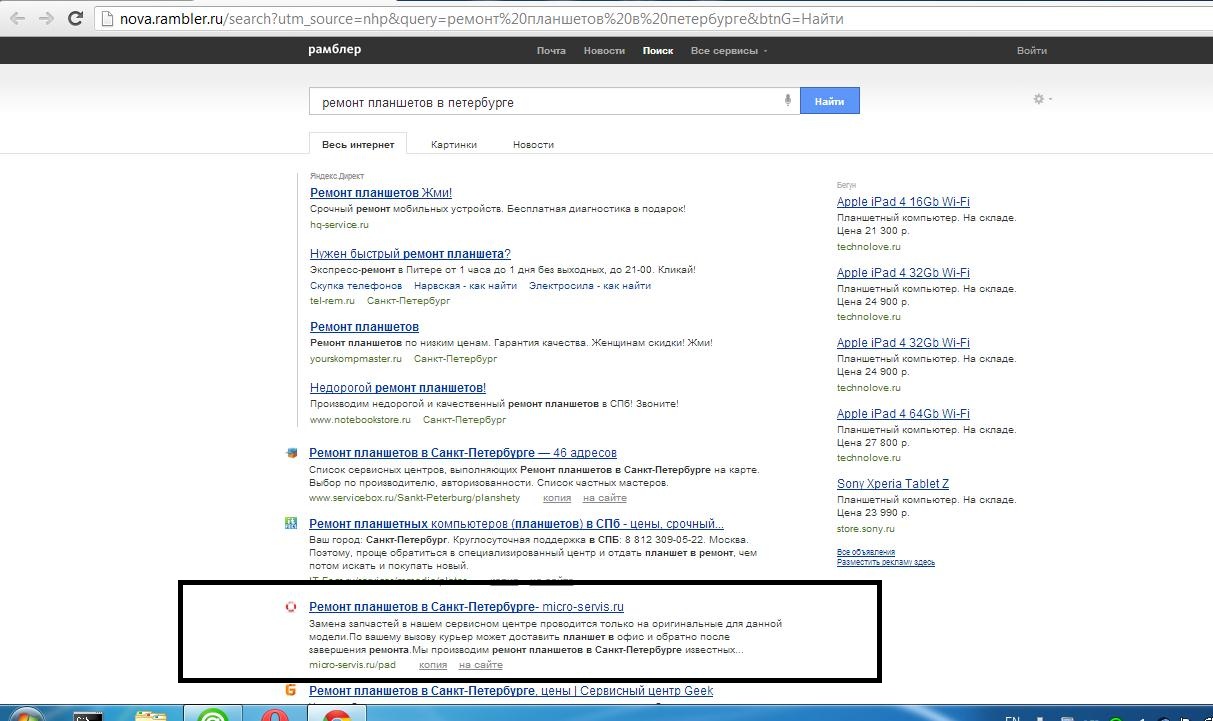Click the red micro-servis.ru favicon

pos(291,606)
